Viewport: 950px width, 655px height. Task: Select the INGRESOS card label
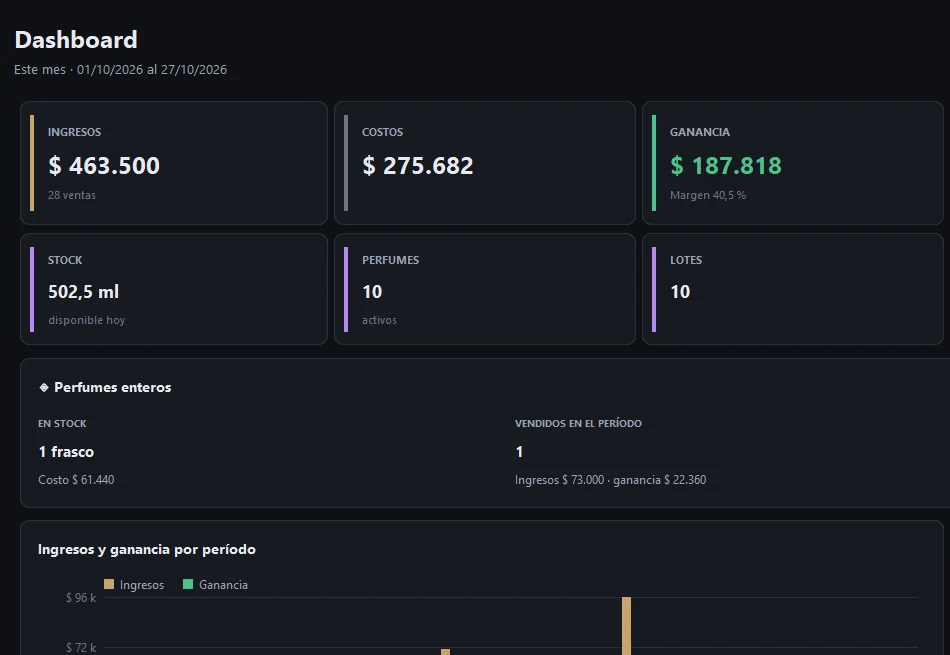pyautogui.click(x=75, y=132)
